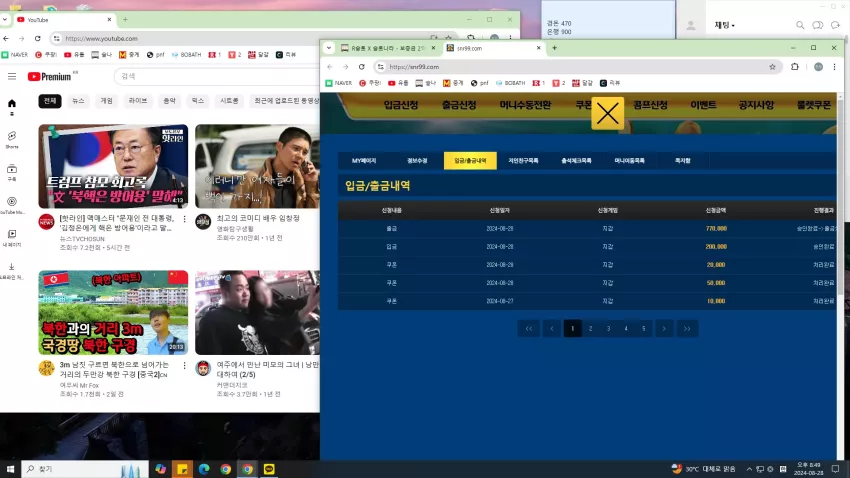
Task: Switch to the MY페이지 tab
Action: tap(364, 160)
